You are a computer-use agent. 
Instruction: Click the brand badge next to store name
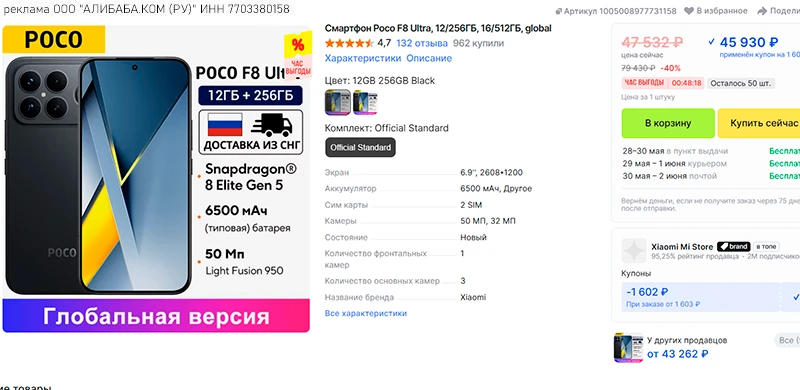click(734, 247)
